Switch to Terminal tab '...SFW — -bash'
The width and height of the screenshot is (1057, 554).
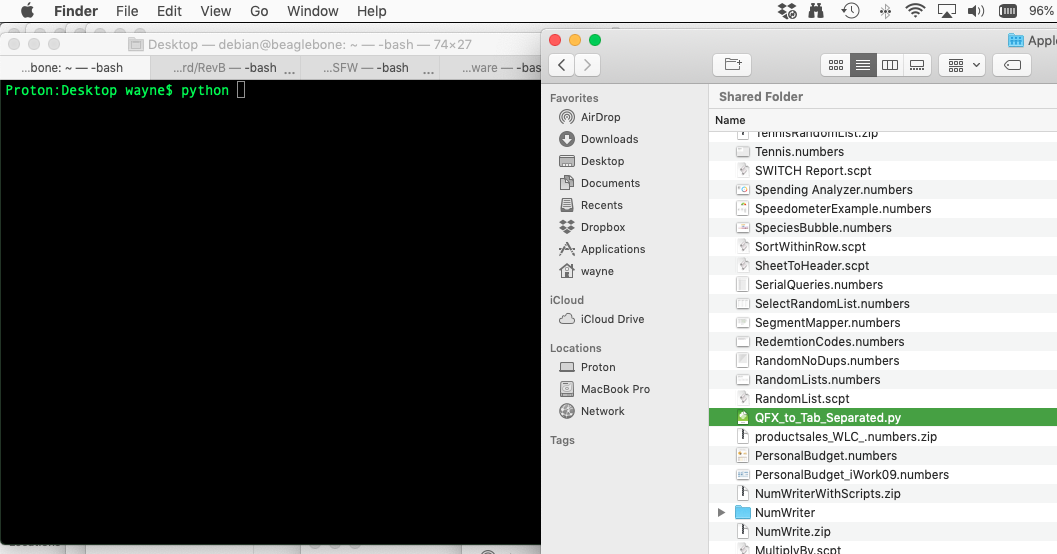pyautogui.click(x=369, y=67)
